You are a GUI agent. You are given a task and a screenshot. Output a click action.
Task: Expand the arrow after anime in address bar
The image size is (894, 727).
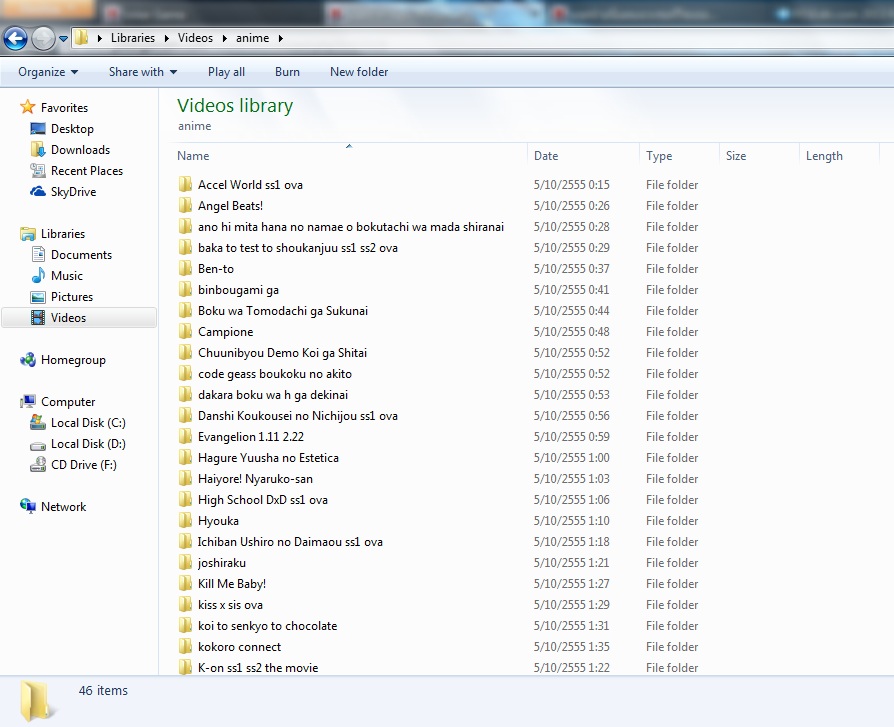click(x=281, y=38)
